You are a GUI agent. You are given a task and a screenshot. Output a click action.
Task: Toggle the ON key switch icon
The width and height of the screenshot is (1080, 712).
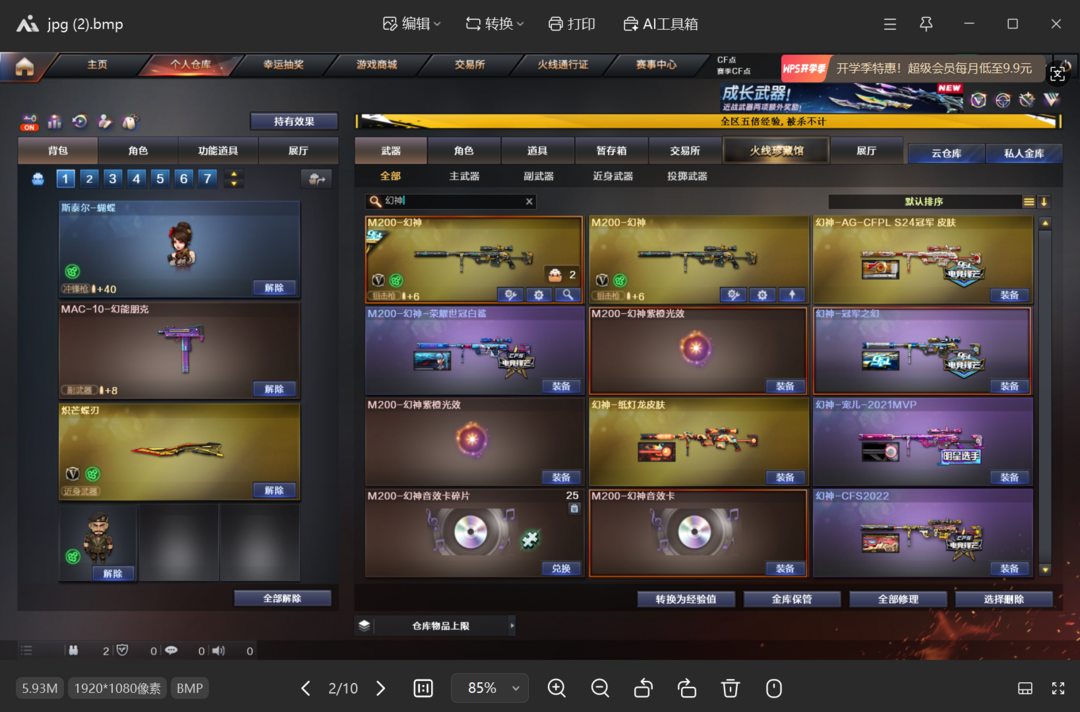point(30,122)
